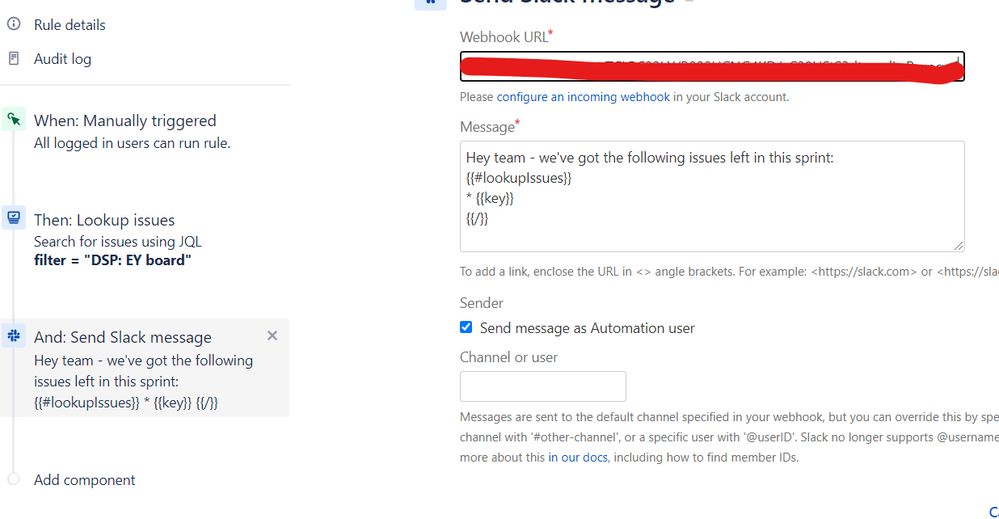
Task: Click inside the Message text area
Action: (x=712, y=196)
